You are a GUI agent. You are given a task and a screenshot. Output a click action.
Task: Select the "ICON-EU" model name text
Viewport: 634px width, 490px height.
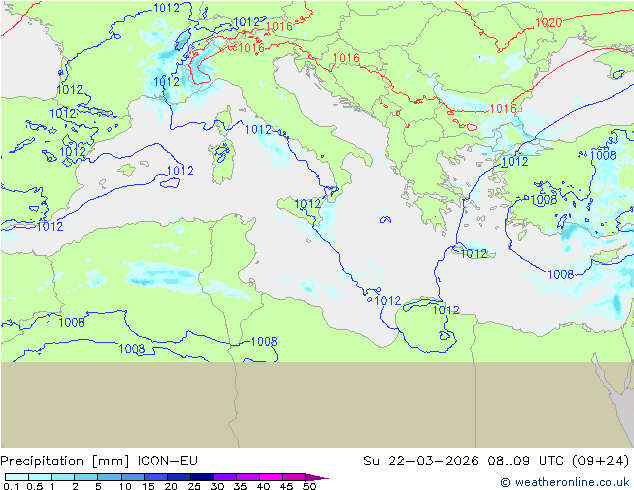pyautogui.click(x=168, y=460)
